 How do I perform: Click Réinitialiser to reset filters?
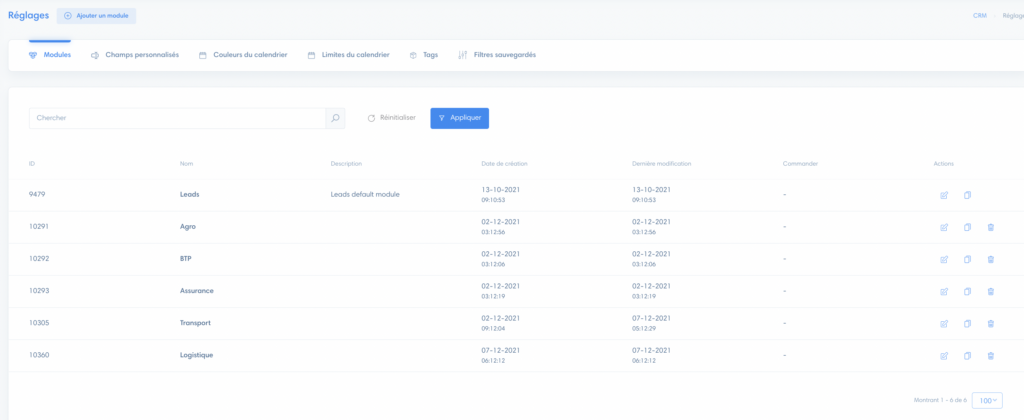(x=391, y=118)
